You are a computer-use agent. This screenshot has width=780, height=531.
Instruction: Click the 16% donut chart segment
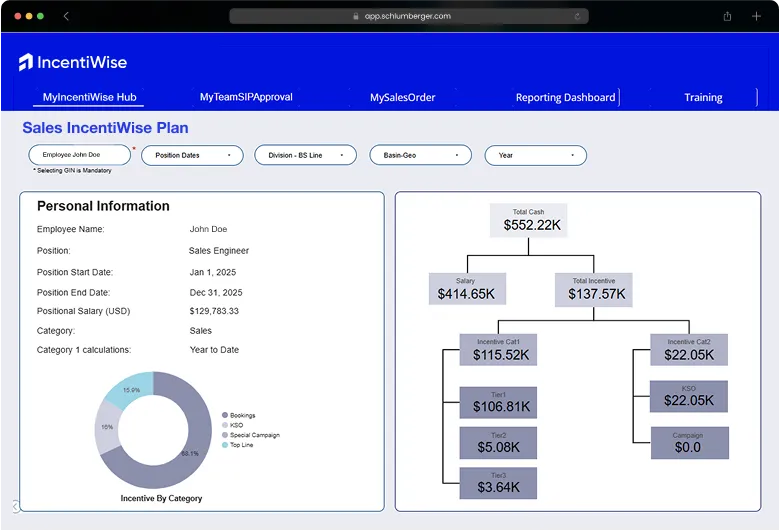pos(107,427)
